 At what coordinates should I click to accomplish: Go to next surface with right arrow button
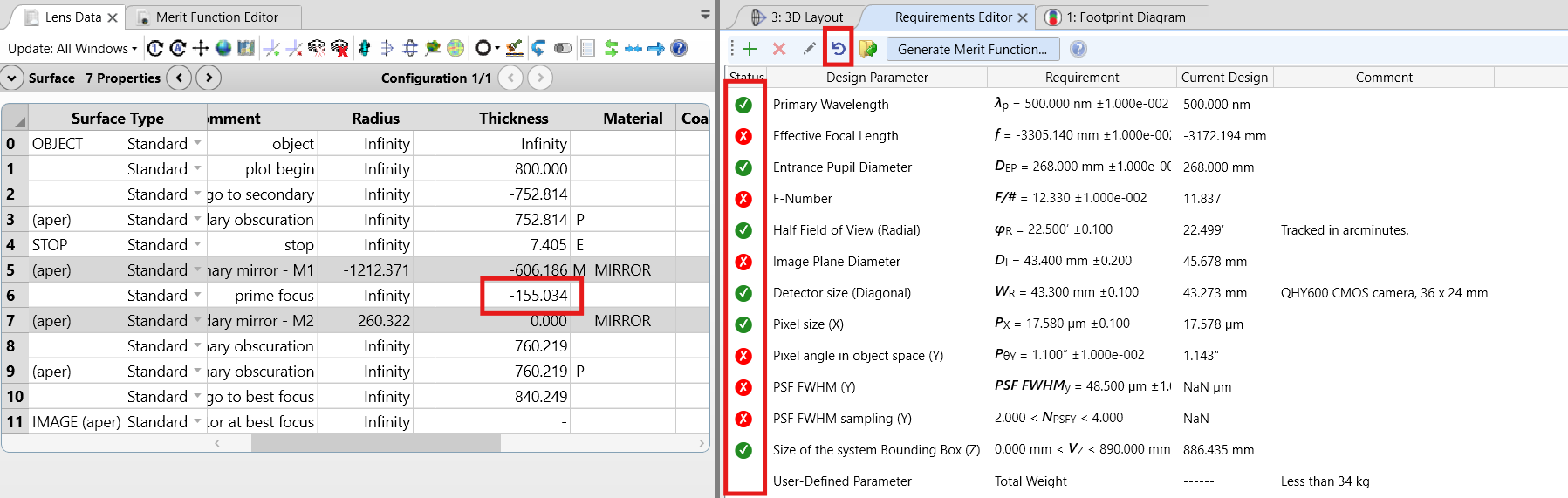[x=209, y=78]
